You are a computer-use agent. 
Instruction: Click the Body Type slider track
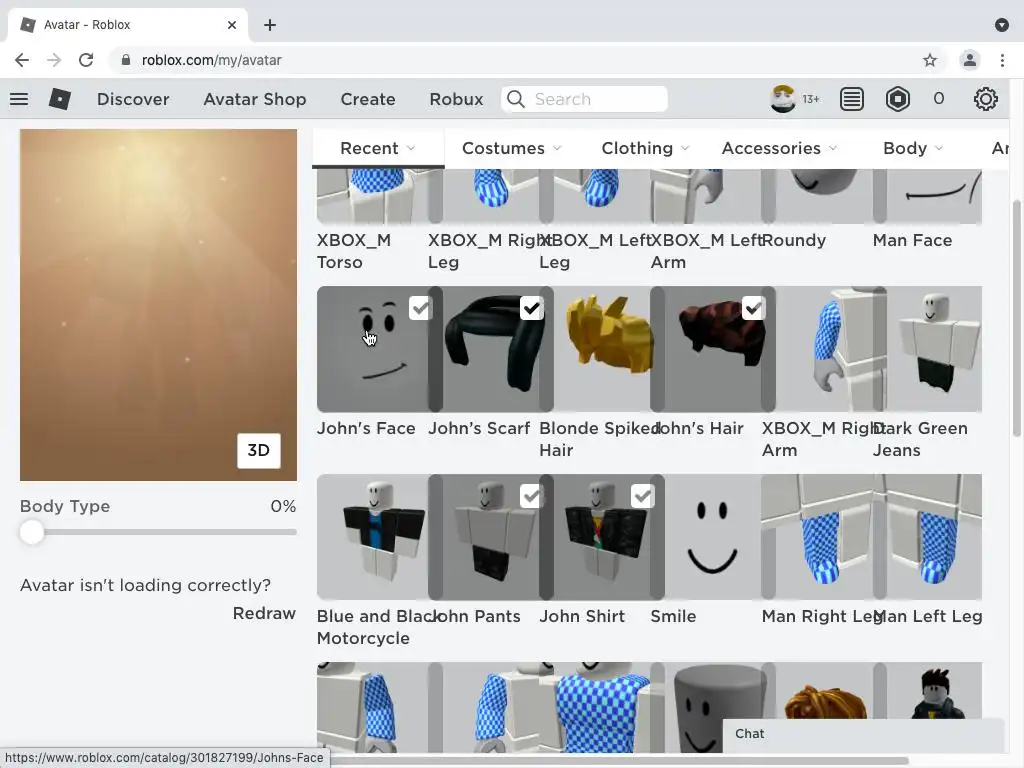click(x=158, y=532)
